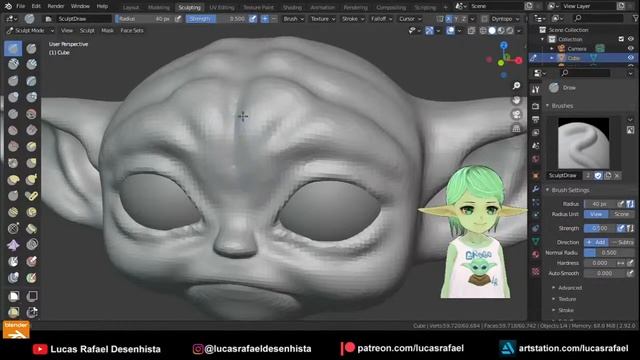Open the Texture dropdown in header
This screenshot has height=360, width=640.
pos(322,19)
